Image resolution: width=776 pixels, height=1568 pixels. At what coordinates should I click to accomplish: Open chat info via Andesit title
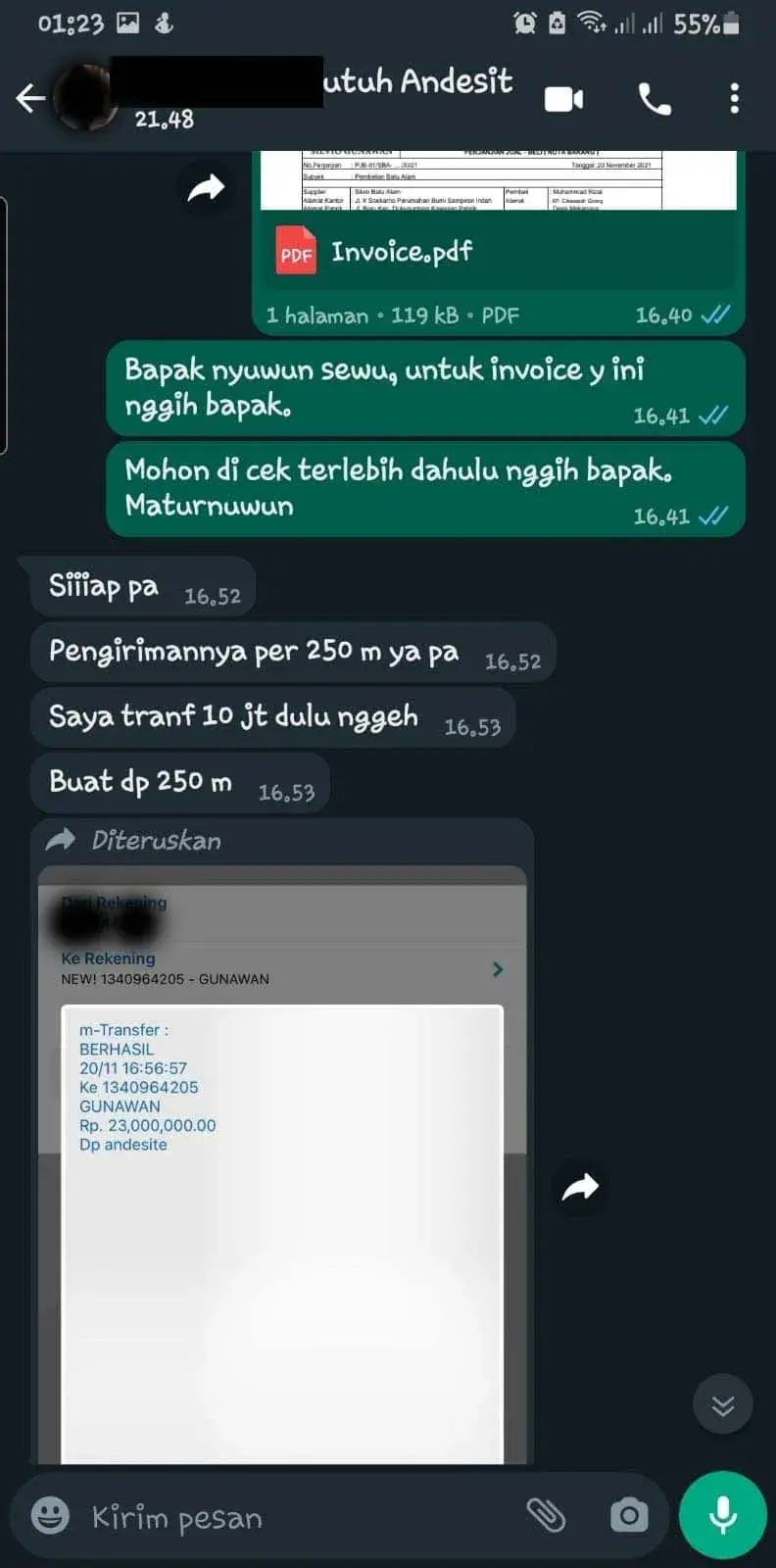pyautogui.click(x=418, y=81)
